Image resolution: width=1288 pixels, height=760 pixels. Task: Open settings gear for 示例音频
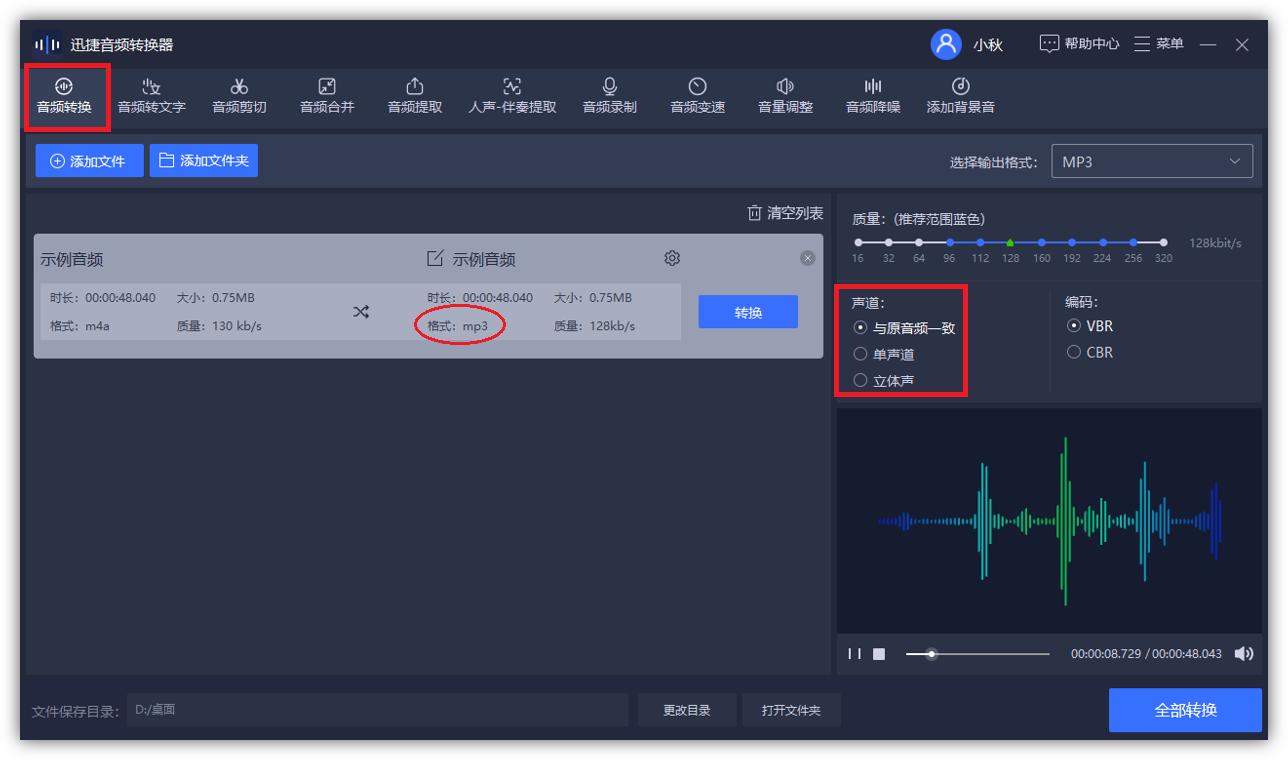(671, 258)
